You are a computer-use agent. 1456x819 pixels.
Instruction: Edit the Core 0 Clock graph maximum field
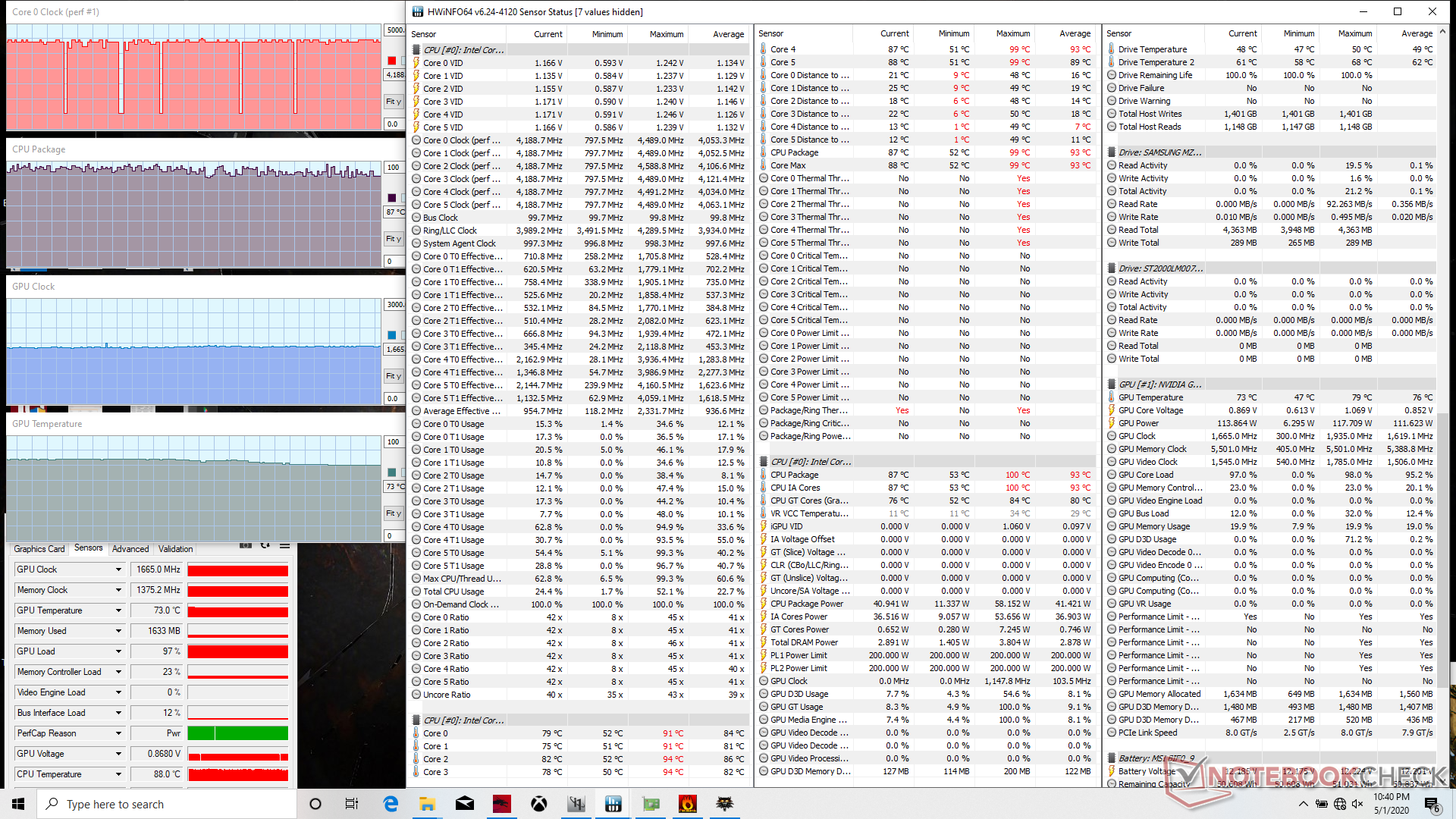pos(394,30)
